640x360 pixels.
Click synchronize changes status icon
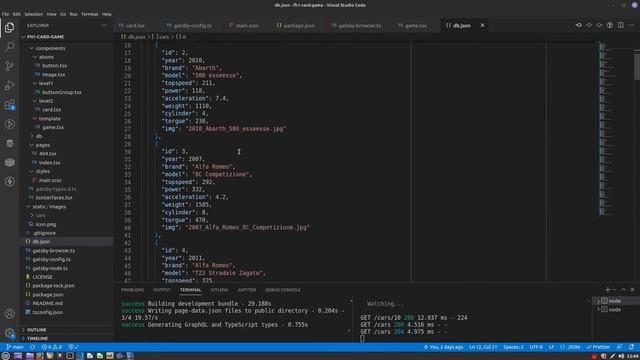tap(32, 347)
